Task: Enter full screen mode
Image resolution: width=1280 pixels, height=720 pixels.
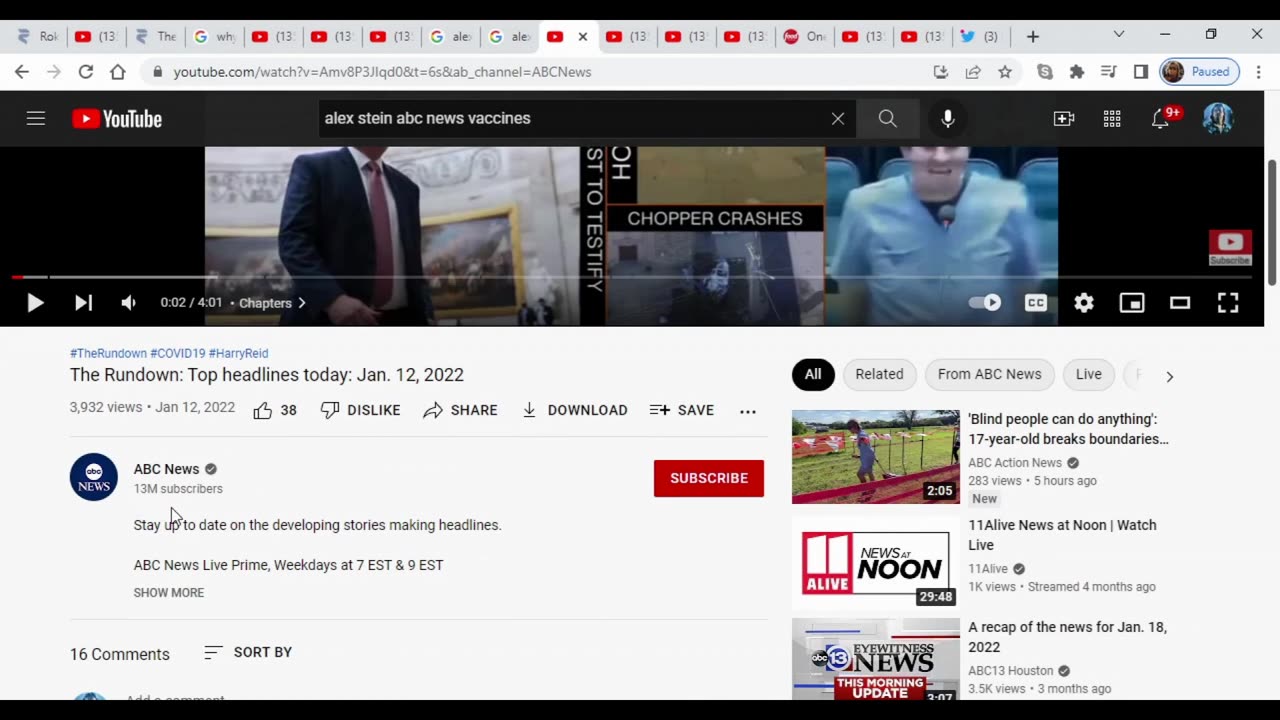Action: click(1228, 303)
